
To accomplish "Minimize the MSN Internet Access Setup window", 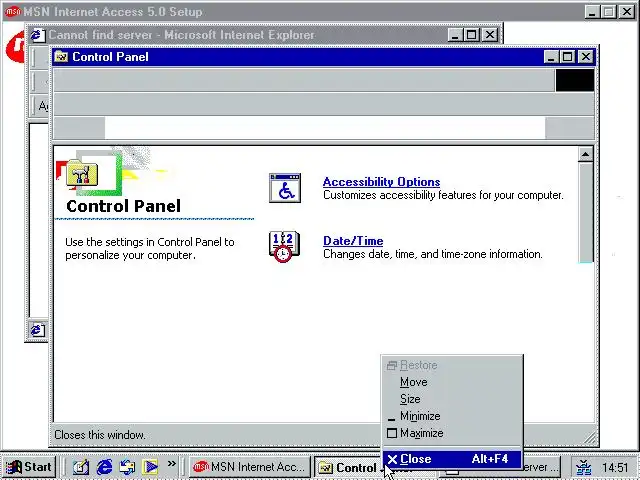I will [x=592, y=12].
